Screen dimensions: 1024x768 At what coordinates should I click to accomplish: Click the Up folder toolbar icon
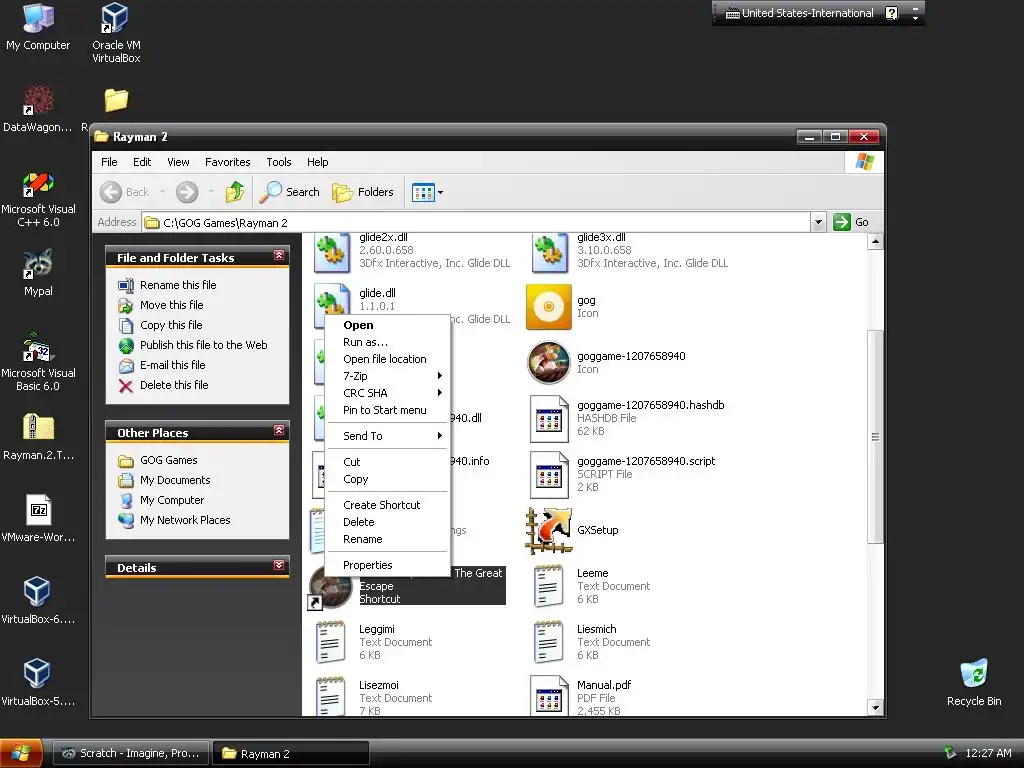(x=234, y=192)
